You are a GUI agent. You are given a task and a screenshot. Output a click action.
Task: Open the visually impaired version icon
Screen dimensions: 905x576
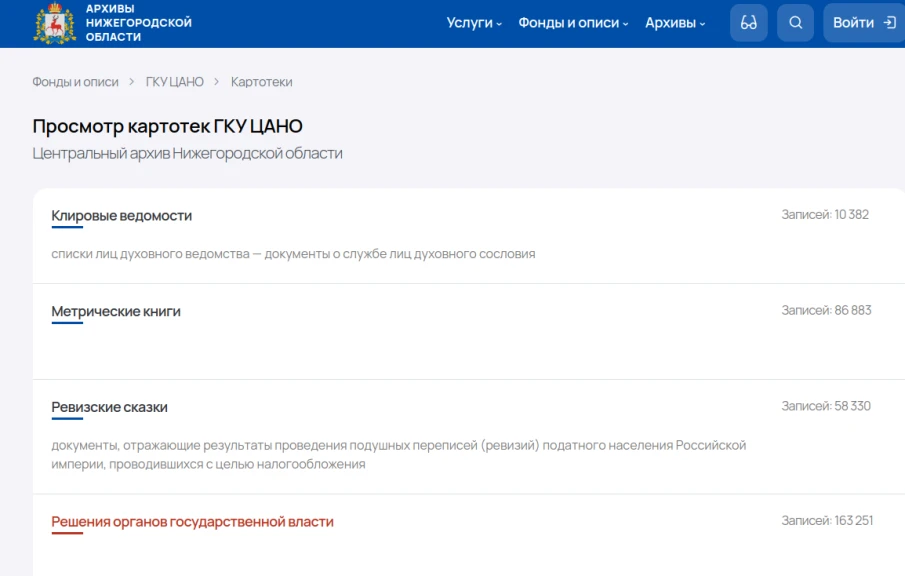750,22
